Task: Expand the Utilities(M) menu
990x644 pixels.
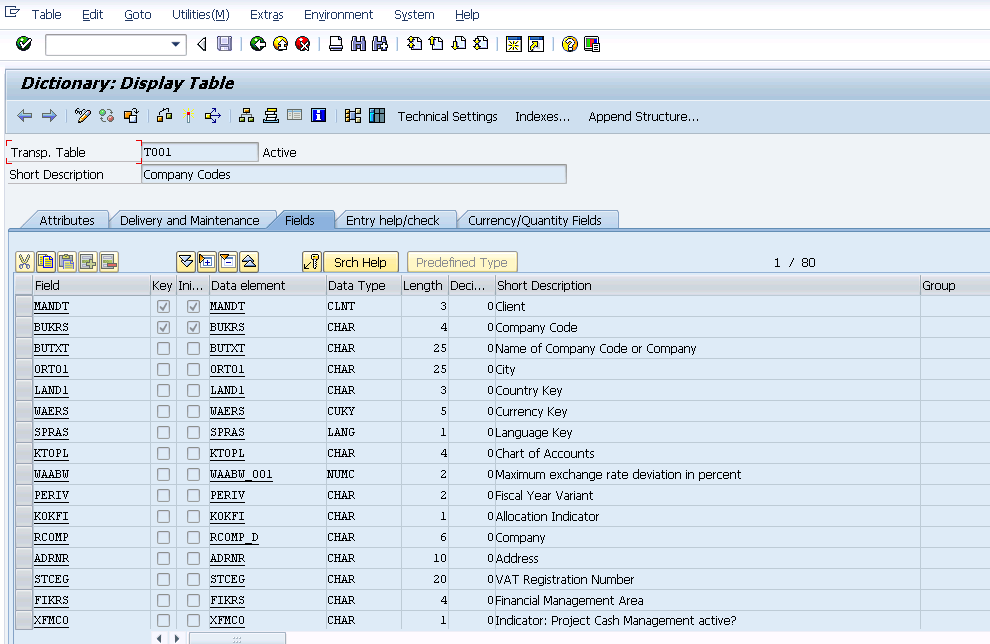Action: (200, 14)
